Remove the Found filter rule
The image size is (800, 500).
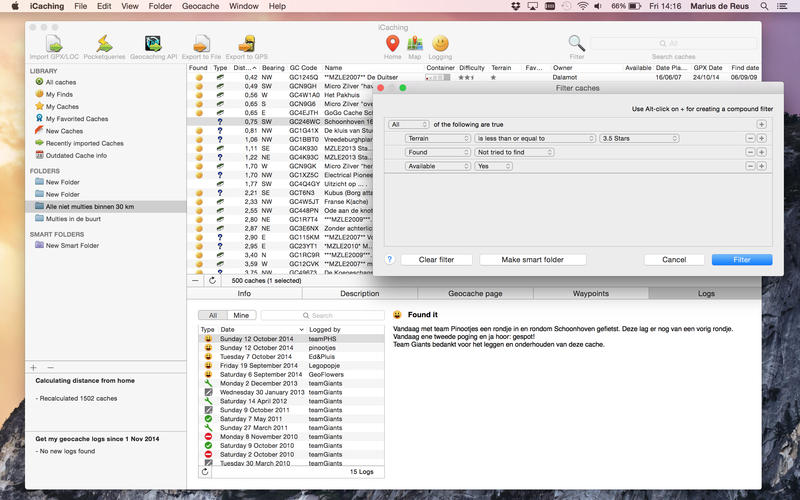click(x=750, y=152)
